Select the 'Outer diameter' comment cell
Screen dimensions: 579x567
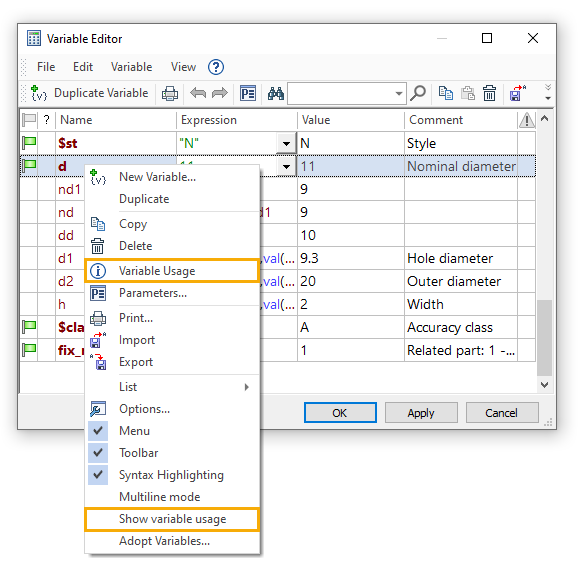(461, 281)
